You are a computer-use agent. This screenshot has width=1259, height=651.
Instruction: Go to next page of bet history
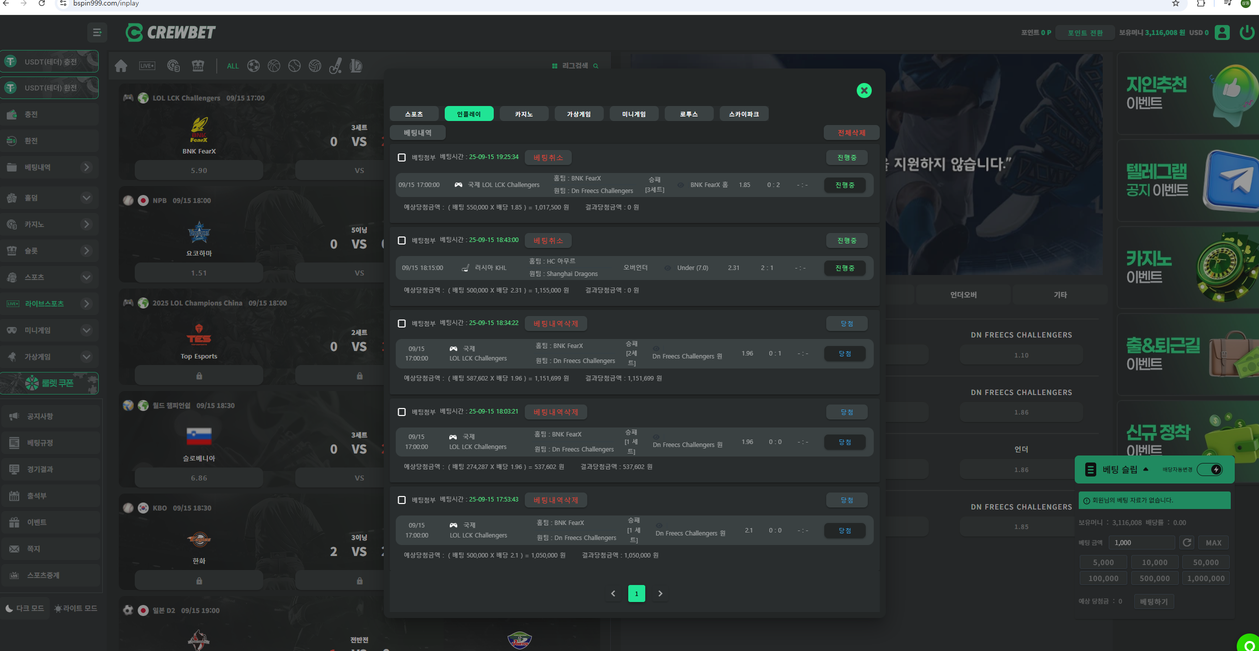click(660, 594)
